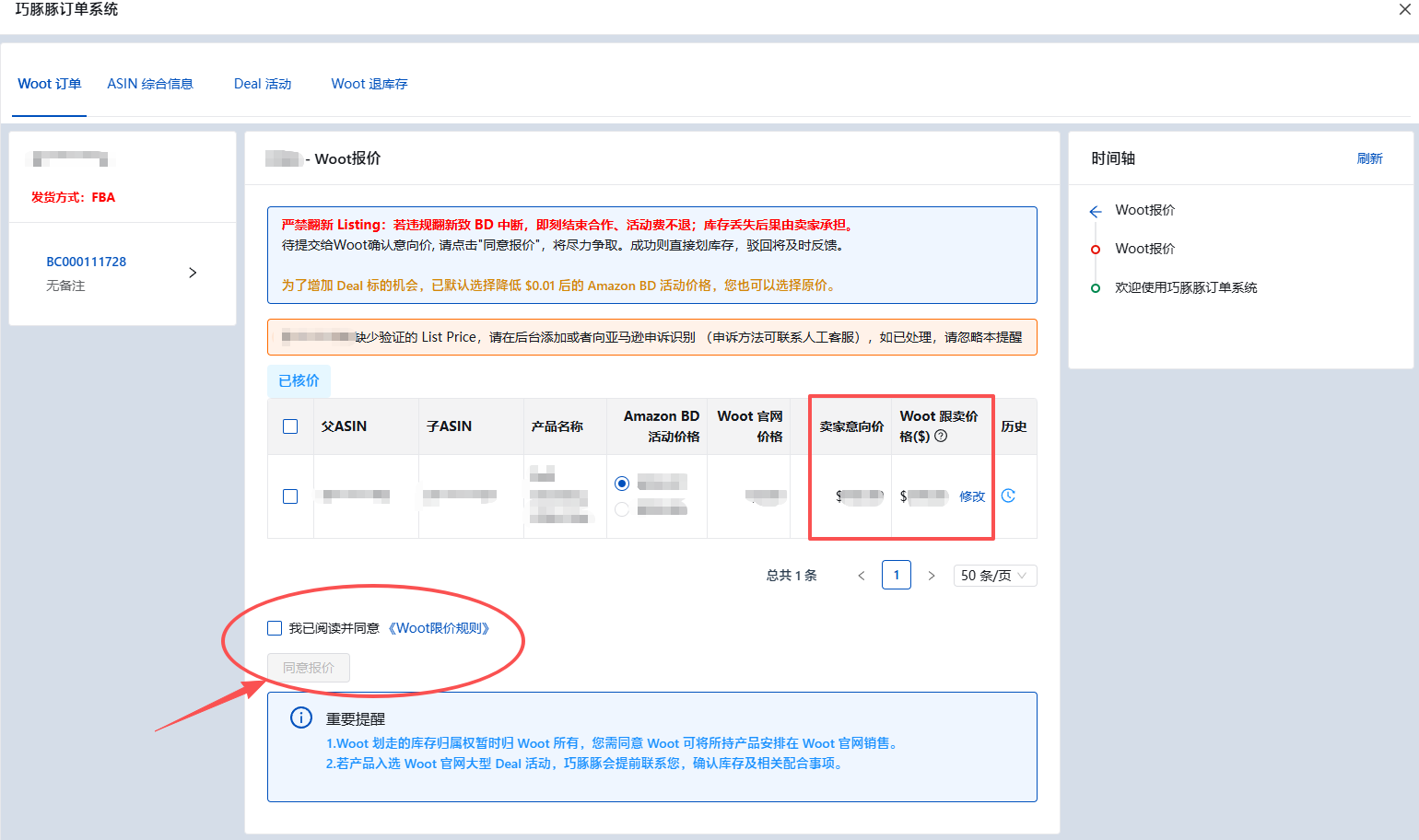This screenshot has width=1419, height=840.
Task: Click the 重要提醒 heading
Action: (x=356, y=719)
